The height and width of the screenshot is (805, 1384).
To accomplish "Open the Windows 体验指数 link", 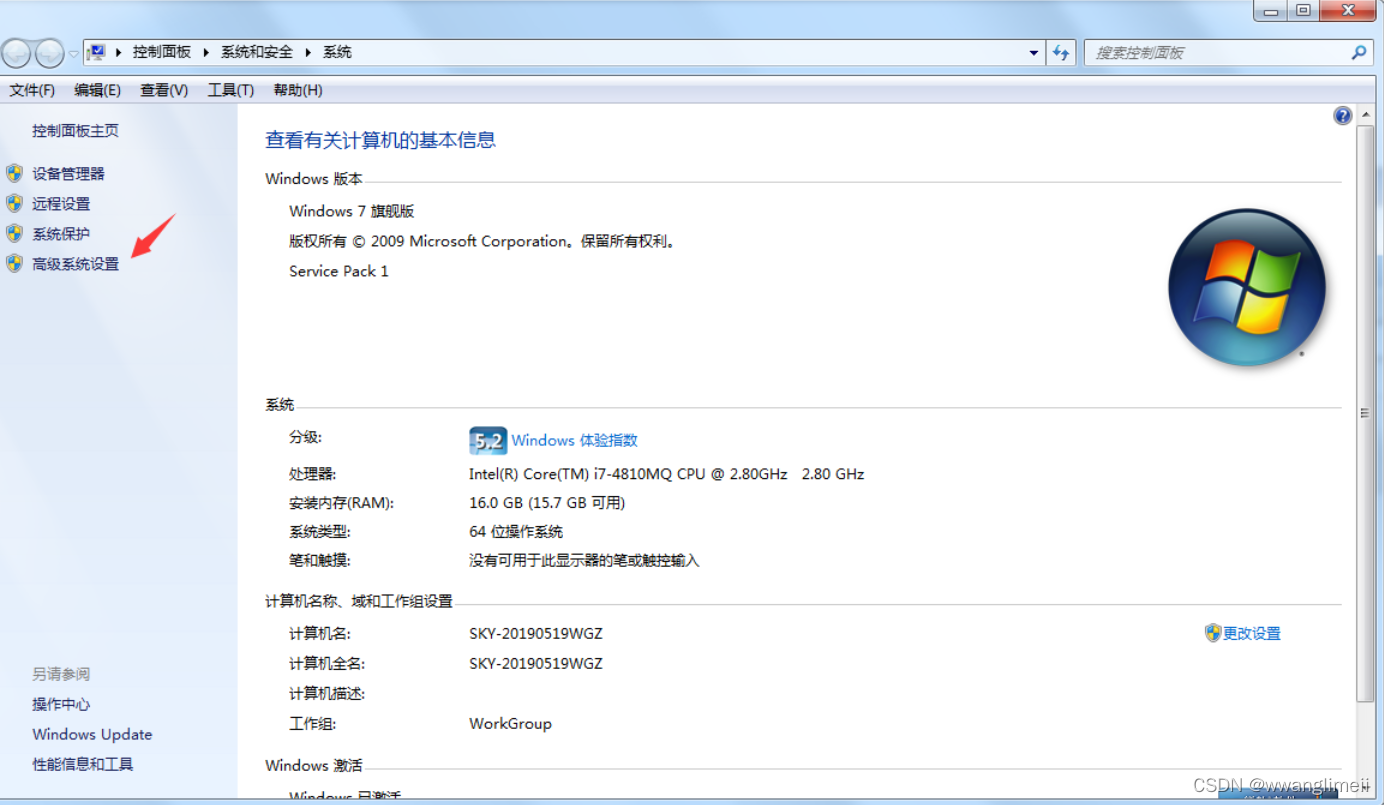I will (574, 440).
